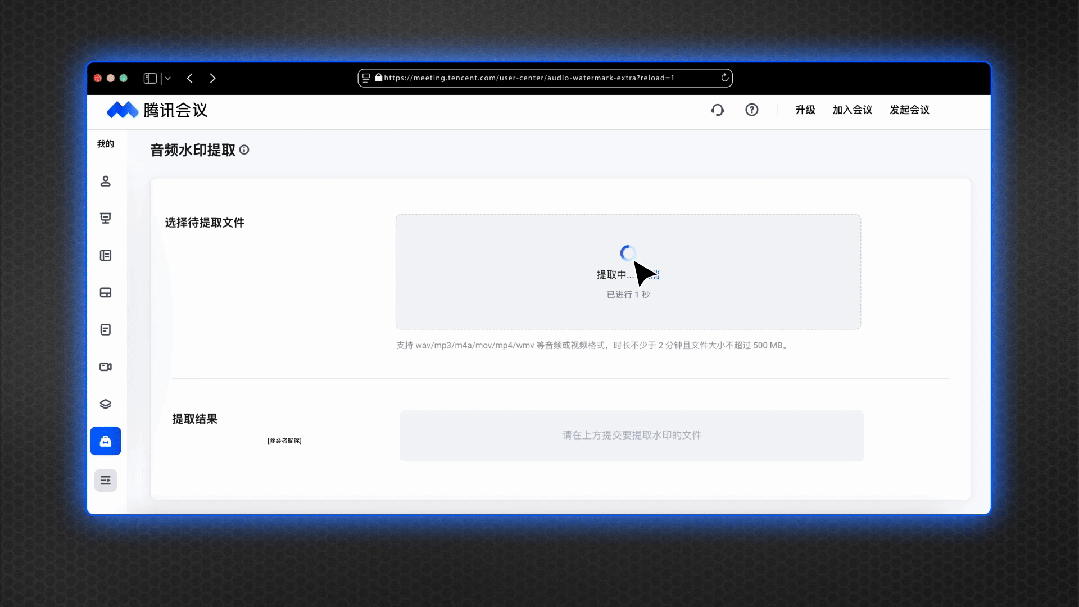Select the highlighted audio watermark sidebar icon

coord(105,441)
